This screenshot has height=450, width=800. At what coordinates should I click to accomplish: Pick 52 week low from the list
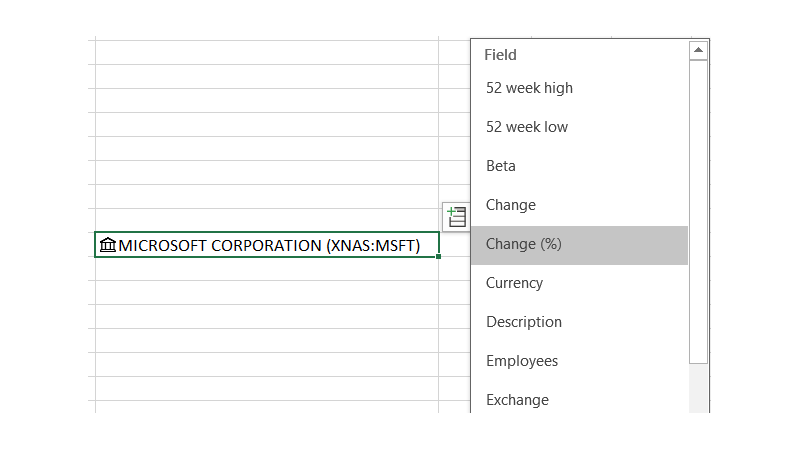coord(527,127)
